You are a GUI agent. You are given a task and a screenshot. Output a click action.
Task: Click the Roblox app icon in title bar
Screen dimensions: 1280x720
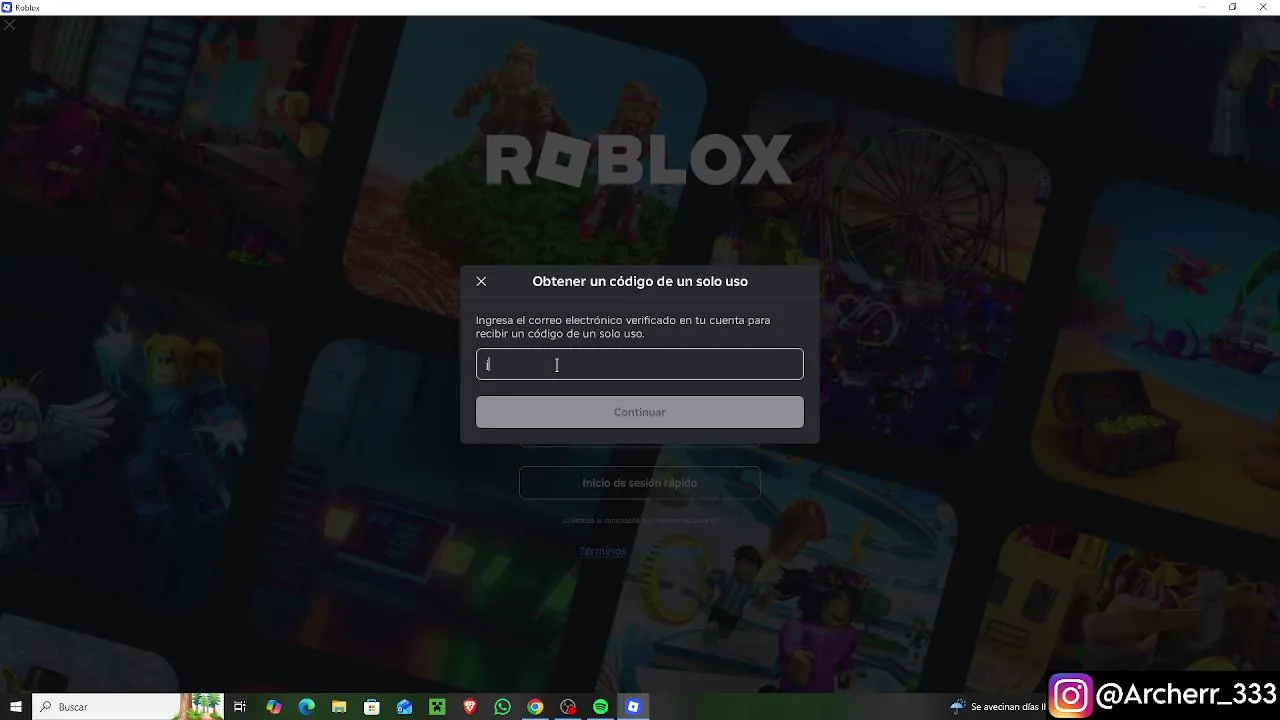[7, 7]
